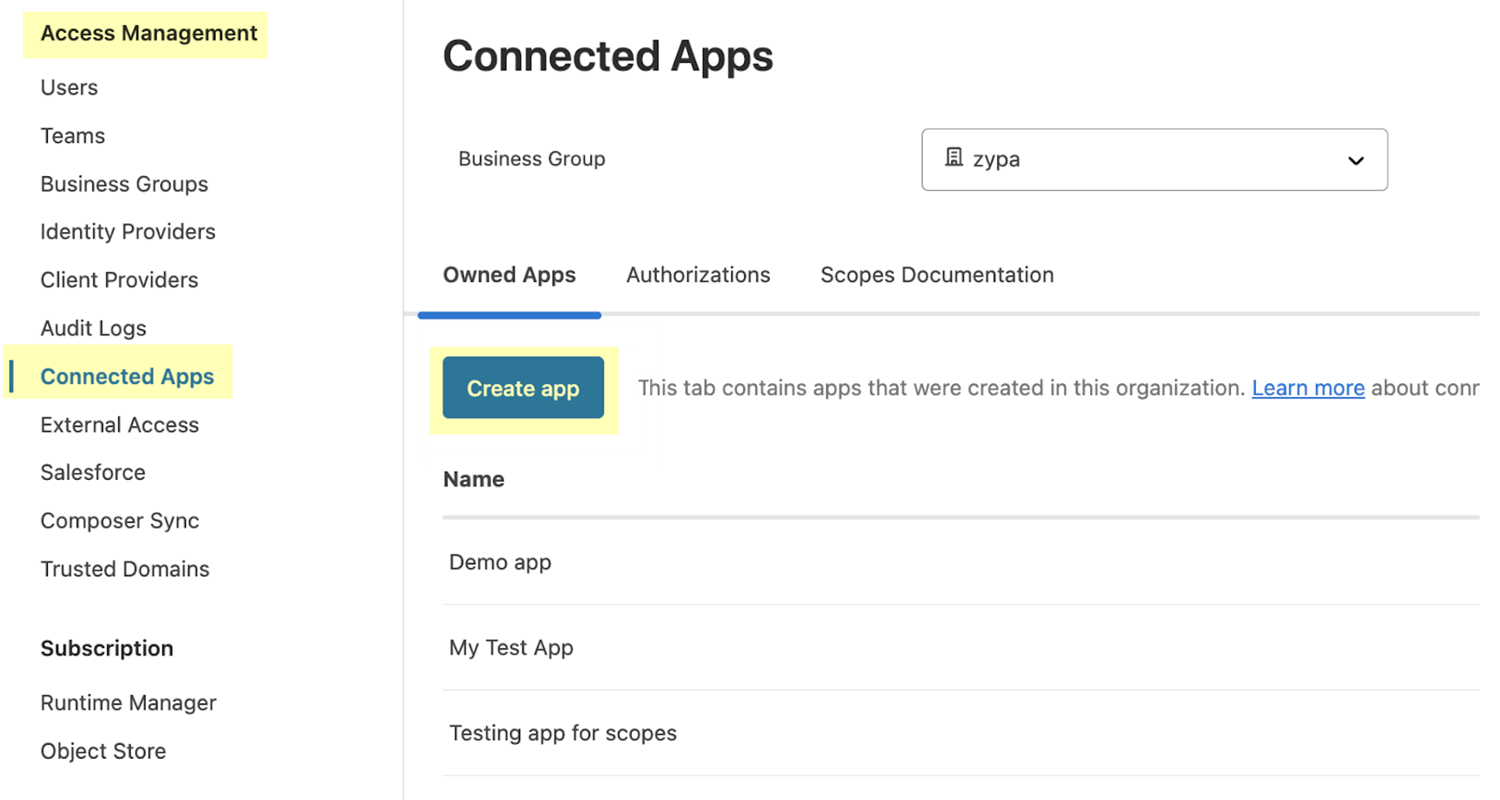Navigate to Business Groups sidebar item
Image resolution: width=1500 pixels, height=800 pixels.
point(124,184)
